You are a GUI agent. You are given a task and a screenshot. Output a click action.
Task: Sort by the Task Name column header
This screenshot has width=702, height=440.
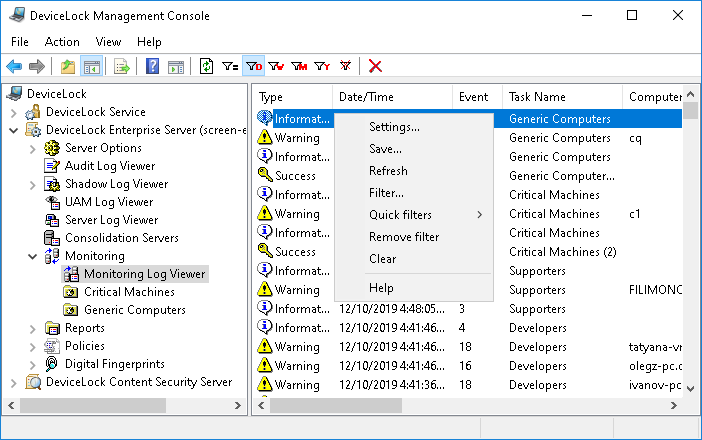point(537,97)
